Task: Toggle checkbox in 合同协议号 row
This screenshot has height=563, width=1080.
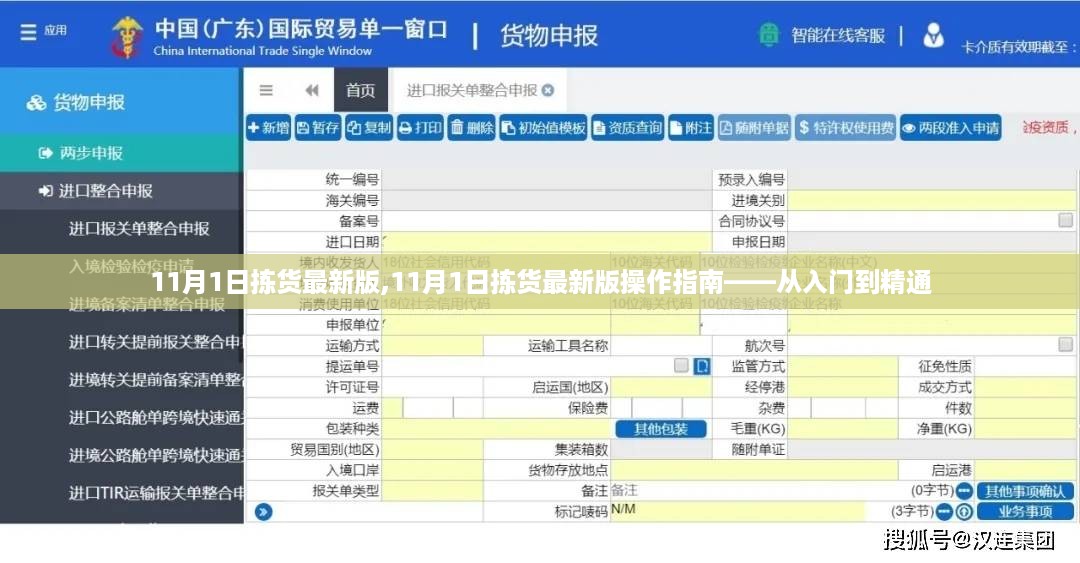Action: [1066, 220]
